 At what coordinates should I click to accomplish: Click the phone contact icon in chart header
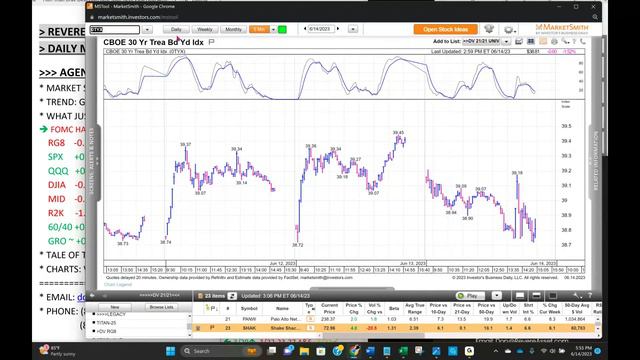coord(582,42)
